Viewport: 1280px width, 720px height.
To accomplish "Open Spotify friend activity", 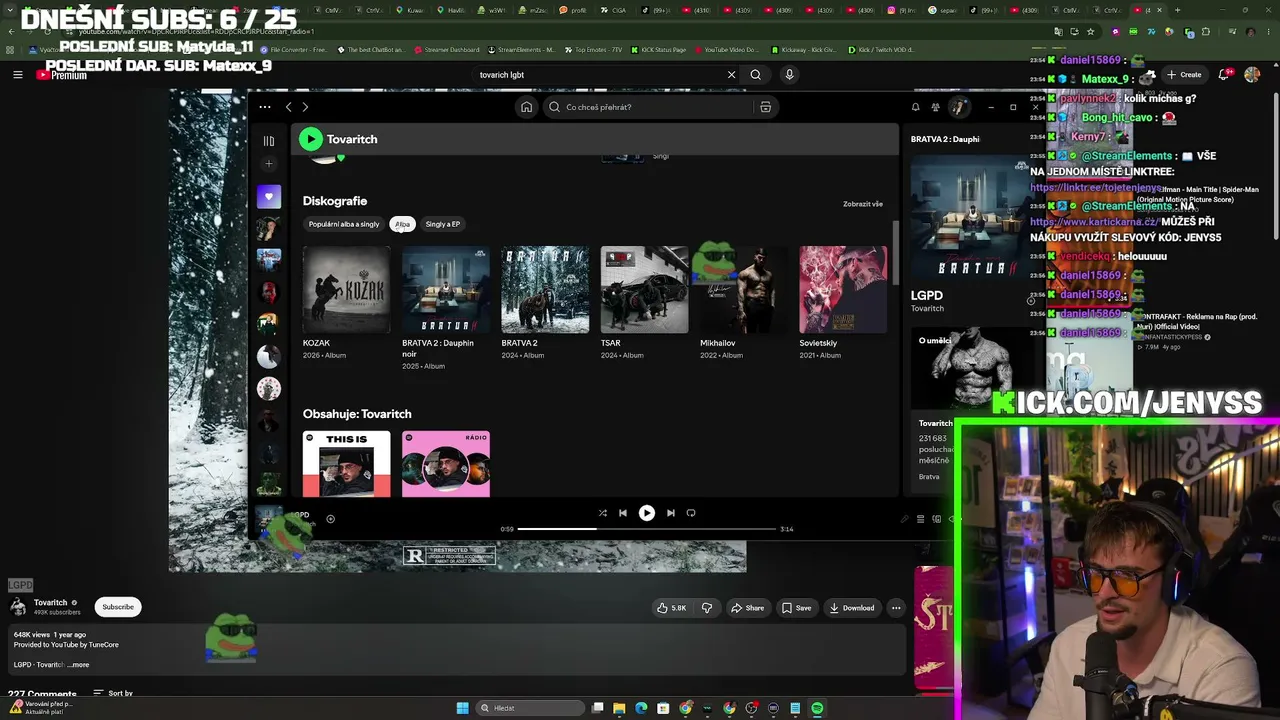I will (x=935, y=107).
